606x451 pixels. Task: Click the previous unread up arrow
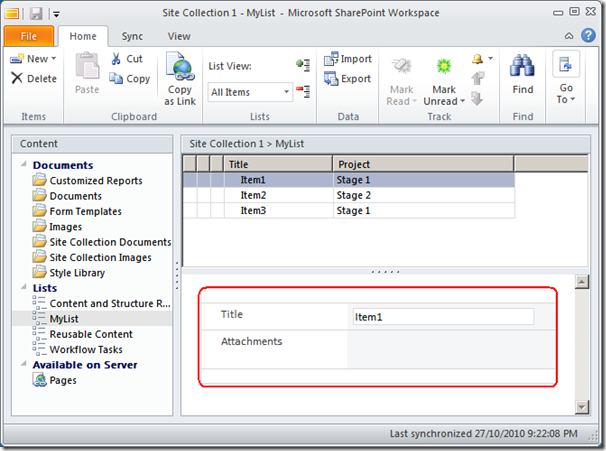pos(478,78)
